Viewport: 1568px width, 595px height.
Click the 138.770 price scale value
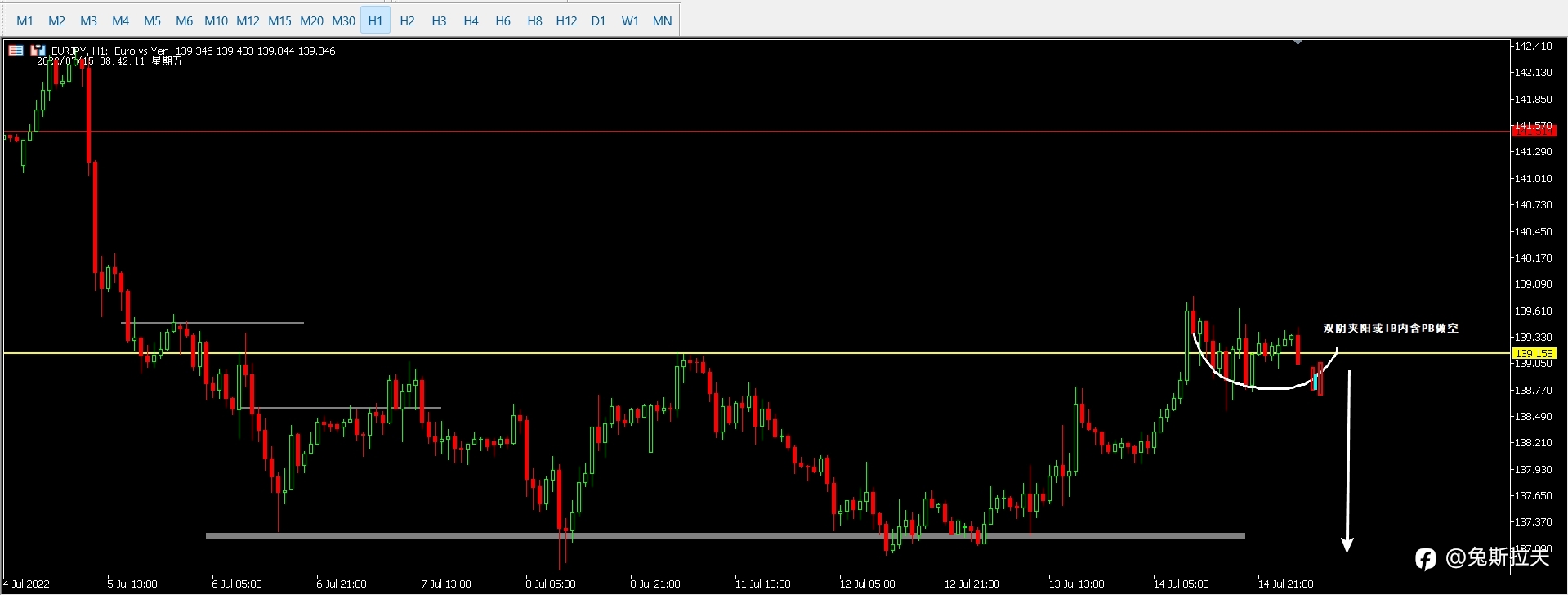pyautogui.click(x=1533, y=390)
